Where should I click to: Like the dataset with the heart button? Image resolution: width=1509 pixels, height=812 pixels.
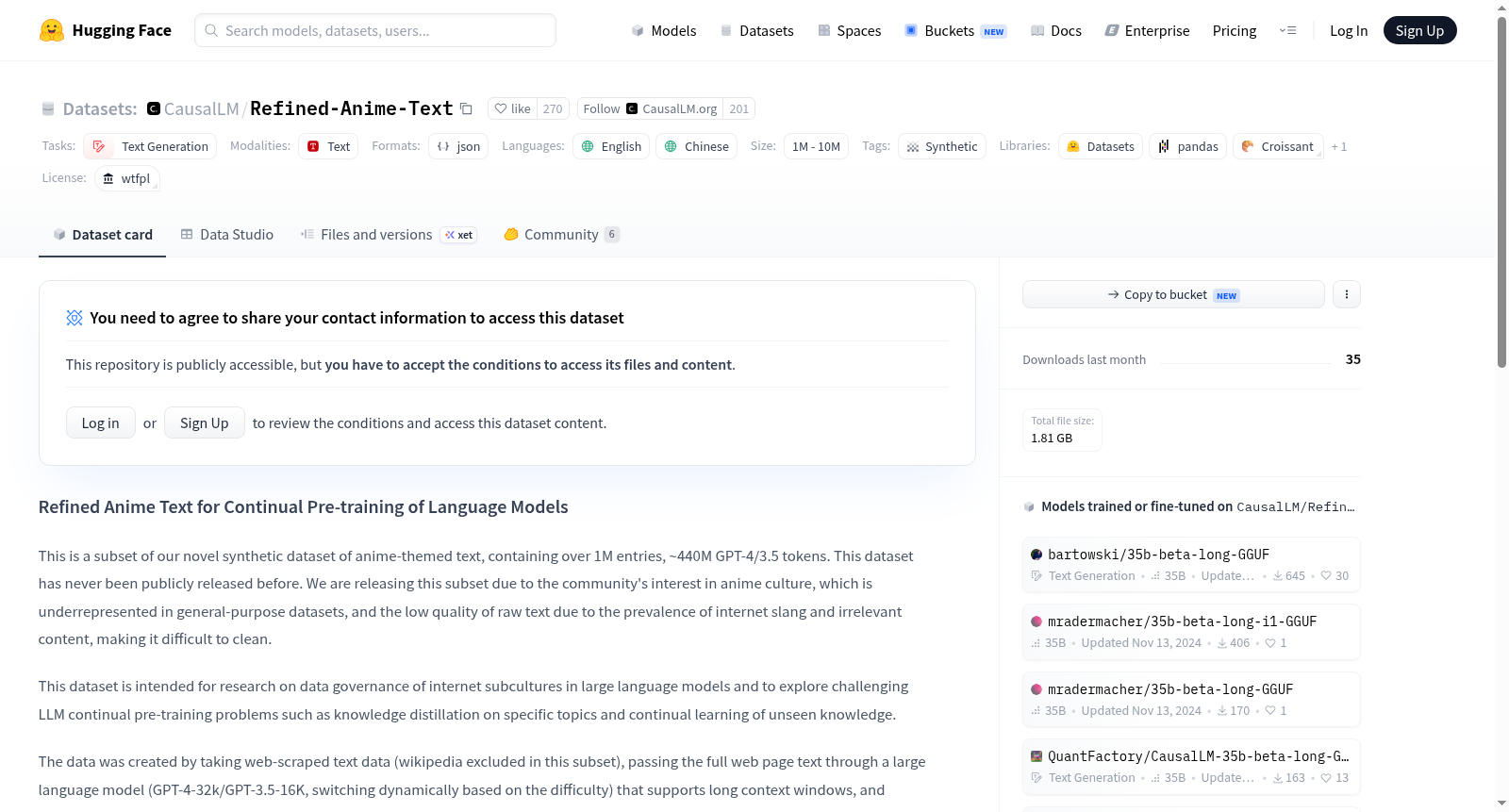point(513,108)
